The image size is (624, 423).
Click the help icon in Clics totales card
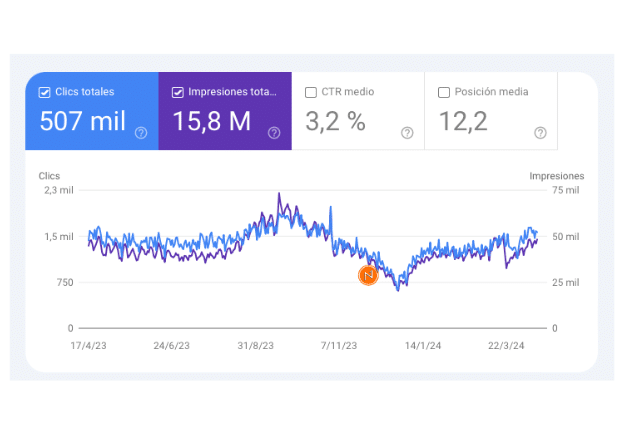point(141,133)
